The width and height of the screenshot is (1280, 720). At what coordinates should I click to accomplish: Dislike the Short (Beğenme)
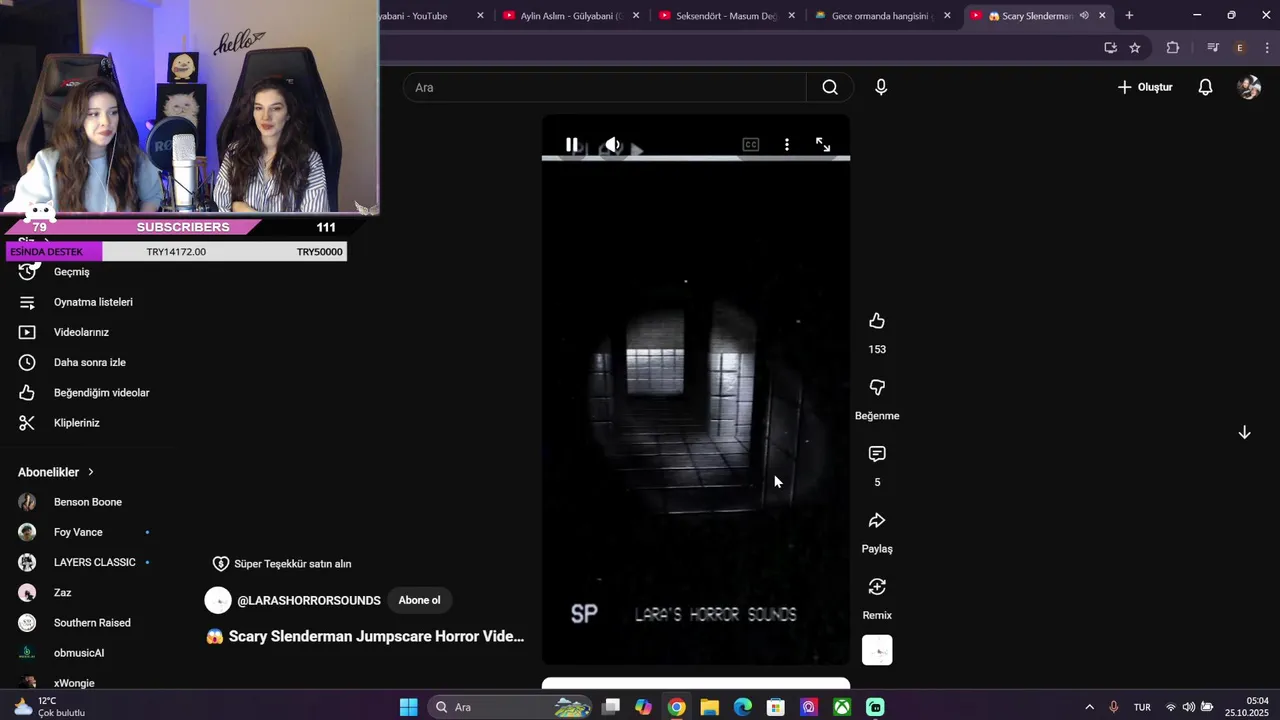point(877,387)
